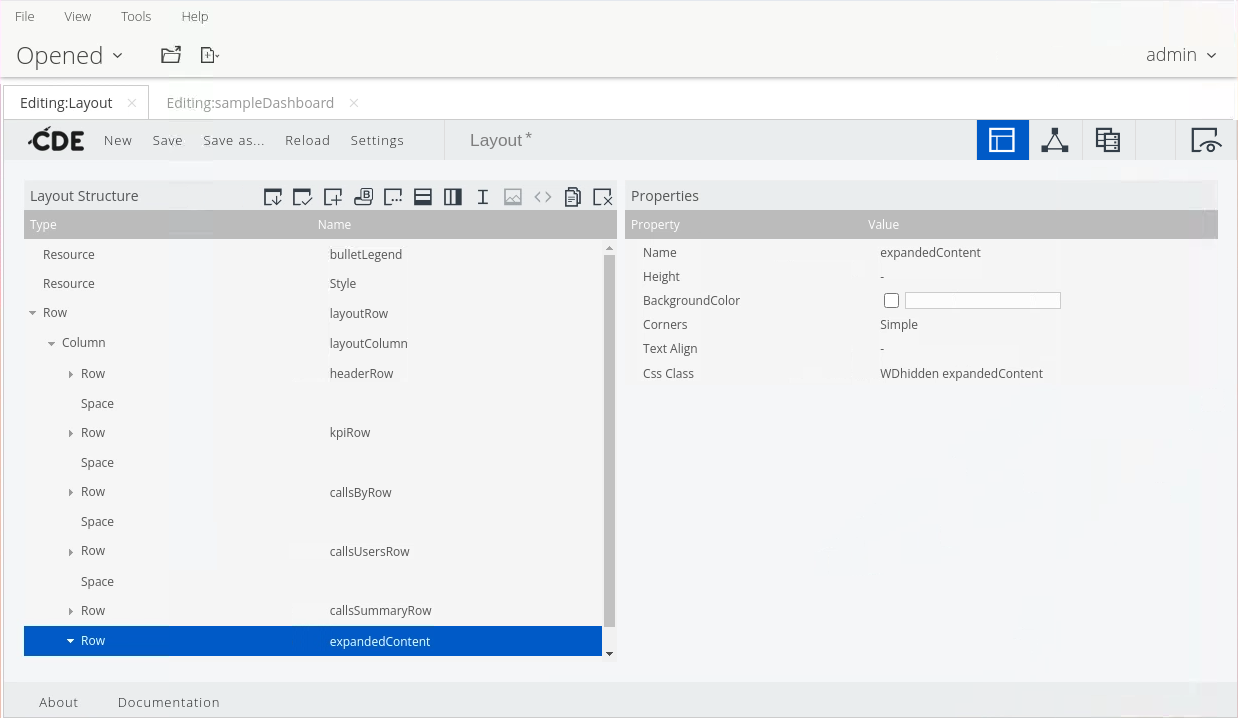Click the BackgroundColor value field

982,300
